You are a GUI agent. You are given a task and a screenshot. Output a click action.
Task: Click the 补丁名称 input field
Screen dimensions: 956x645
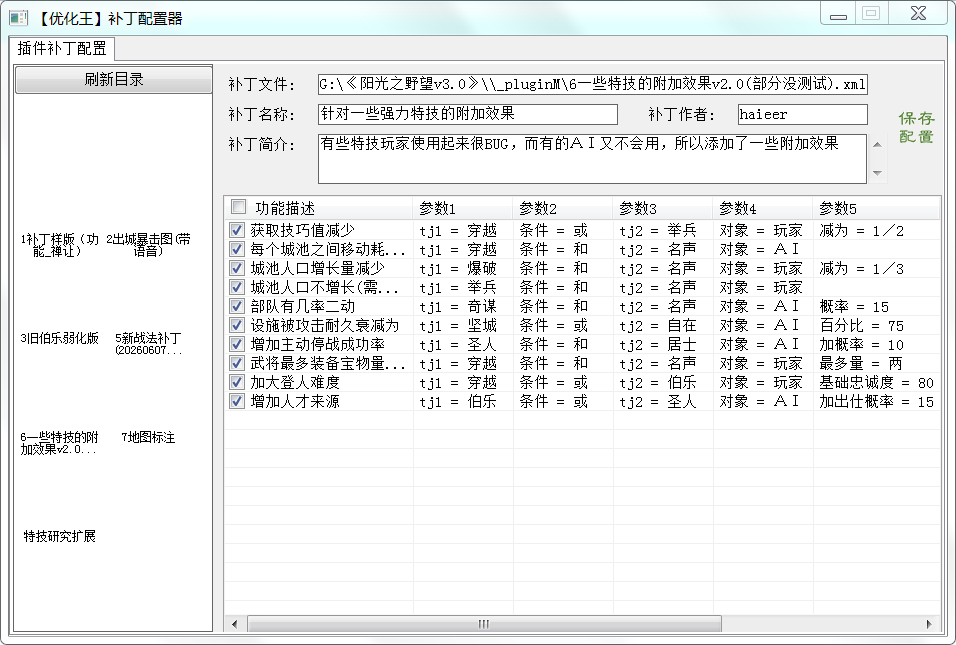[x=468, y=114]
